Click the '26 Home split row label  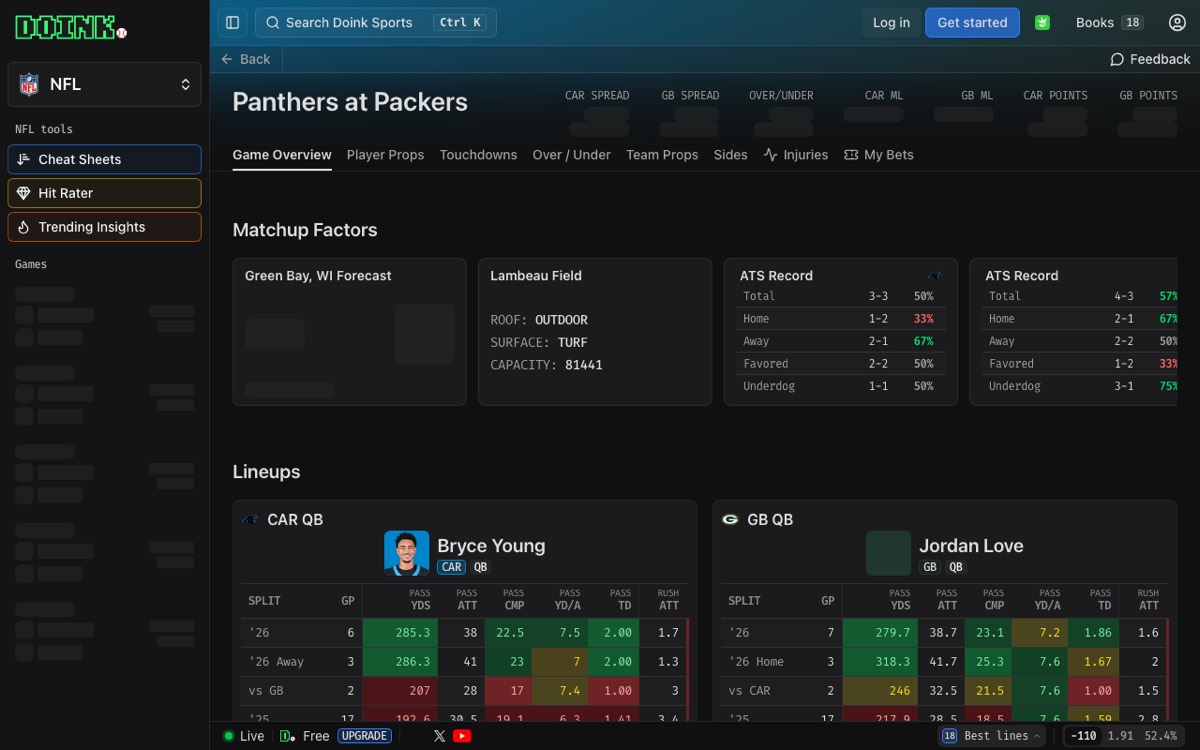(x=756, y=661)
